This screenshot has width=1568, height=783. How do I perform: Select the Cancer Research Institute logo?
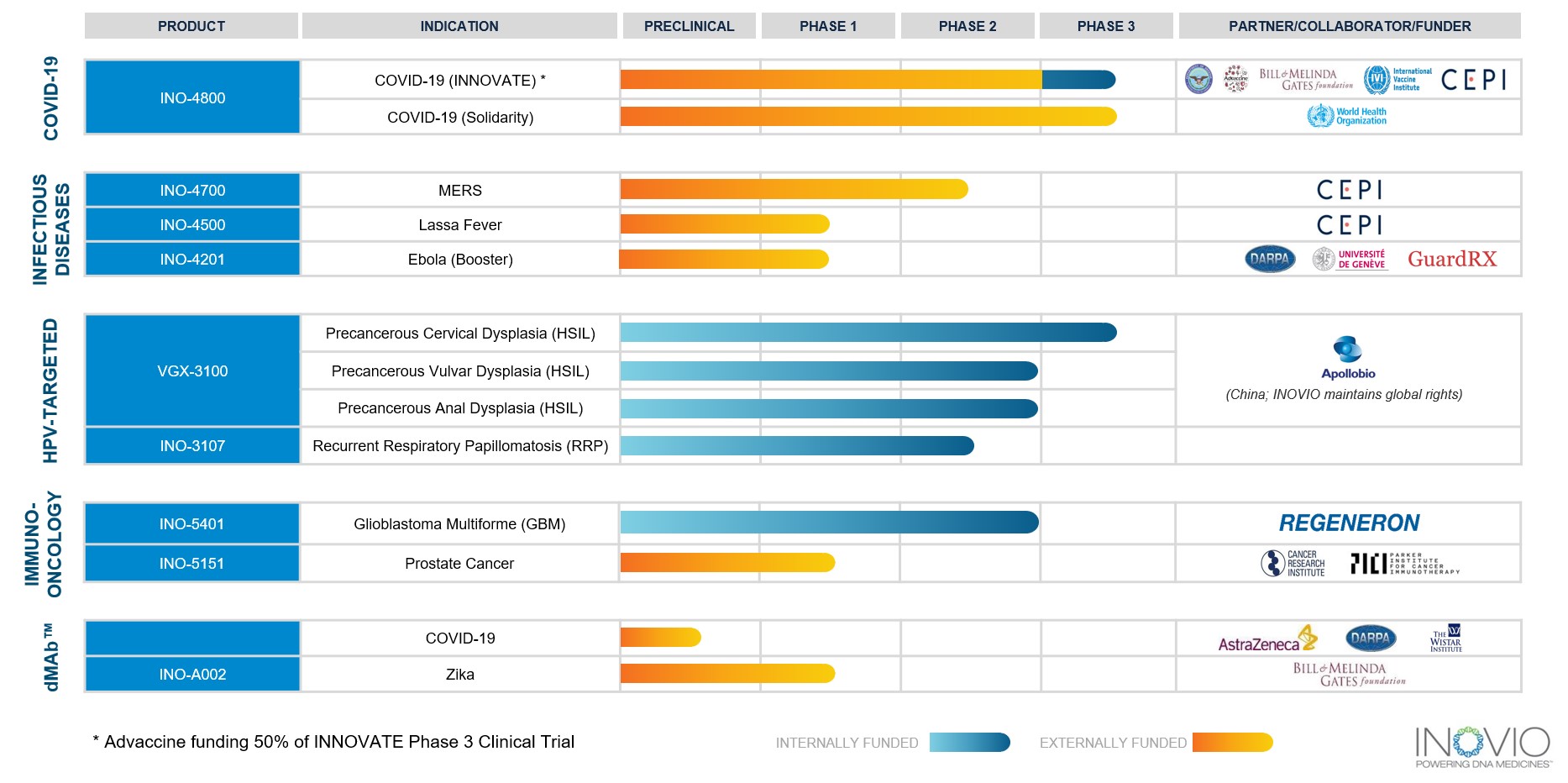(x=1293, y=563)
